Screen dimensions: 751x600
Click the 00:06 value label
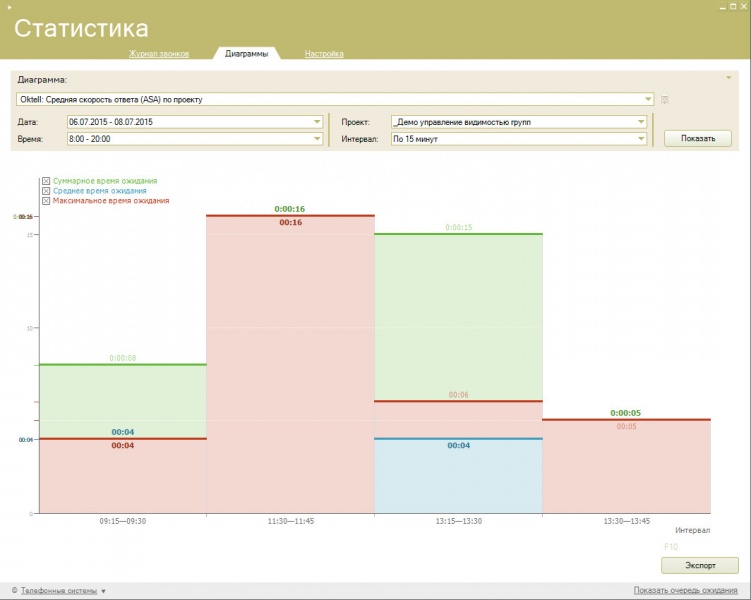458,395
